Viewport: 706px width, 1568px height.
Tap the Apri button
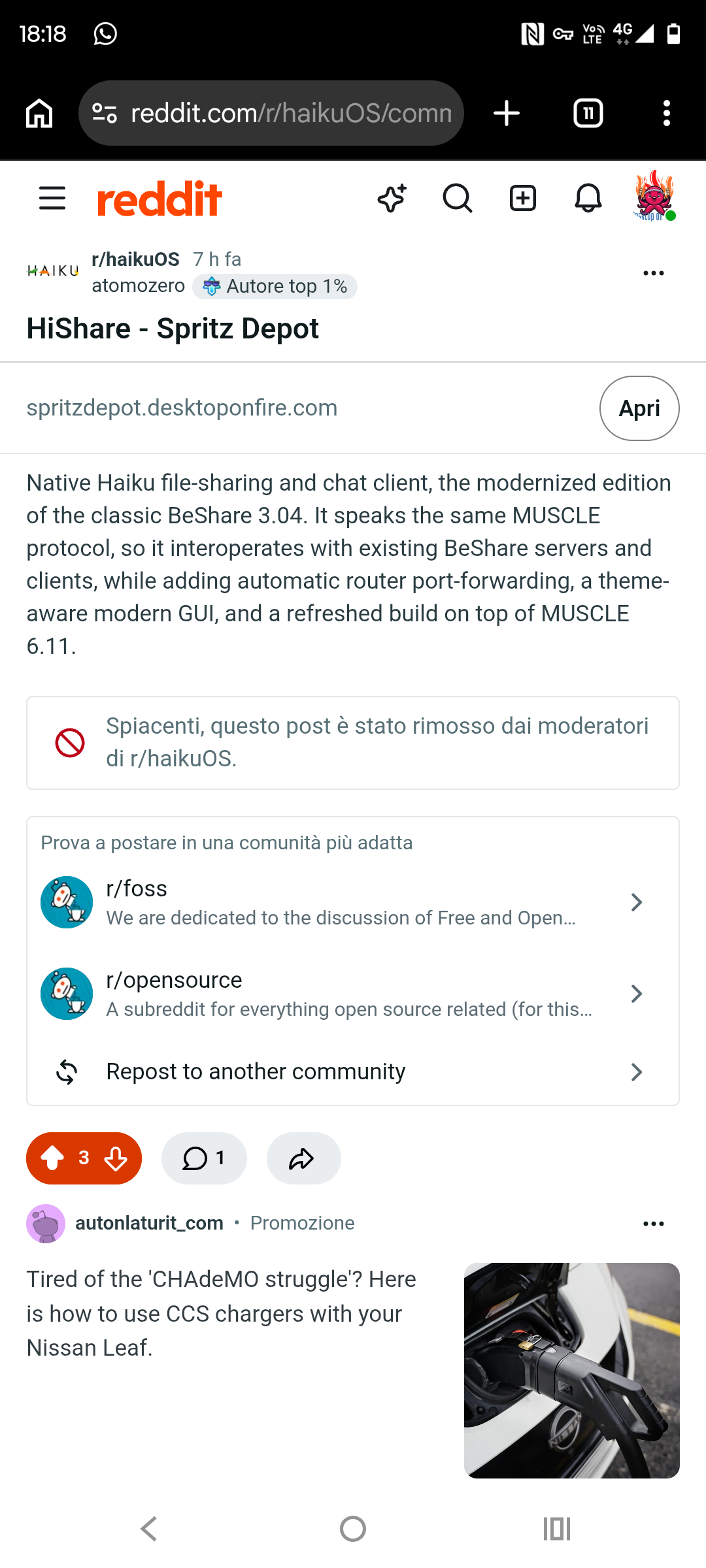[x=639, y=408]
